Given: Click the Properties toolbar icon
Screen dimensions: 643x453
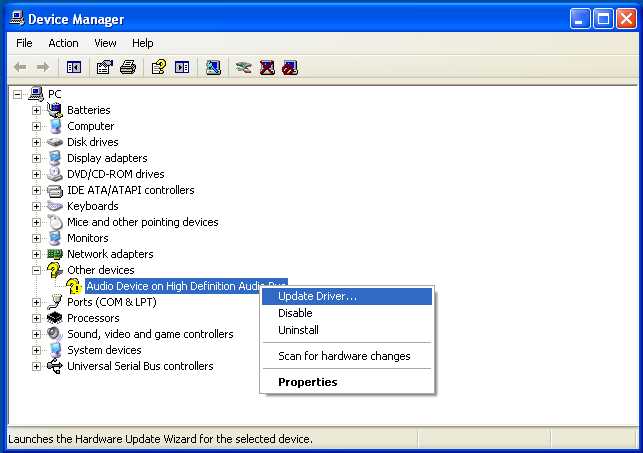Looking at the screenshot, I should point(105,67).
